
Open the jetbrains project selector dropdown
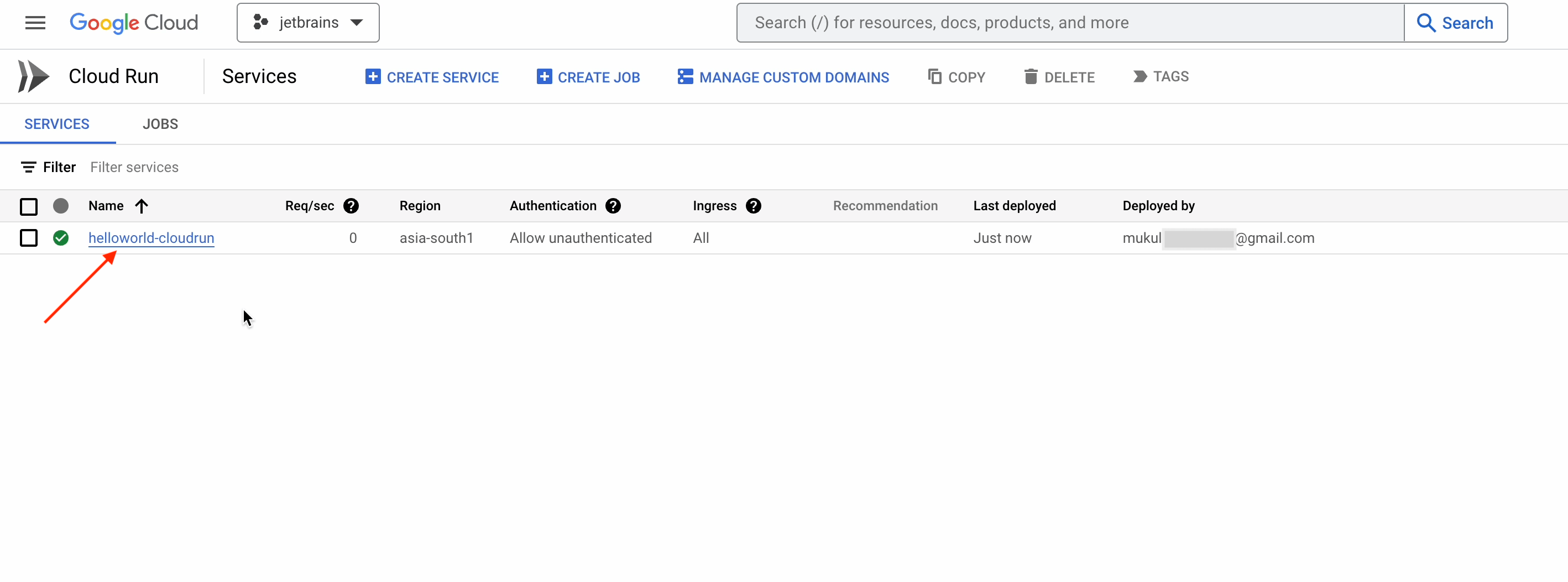tap(308, 23)
